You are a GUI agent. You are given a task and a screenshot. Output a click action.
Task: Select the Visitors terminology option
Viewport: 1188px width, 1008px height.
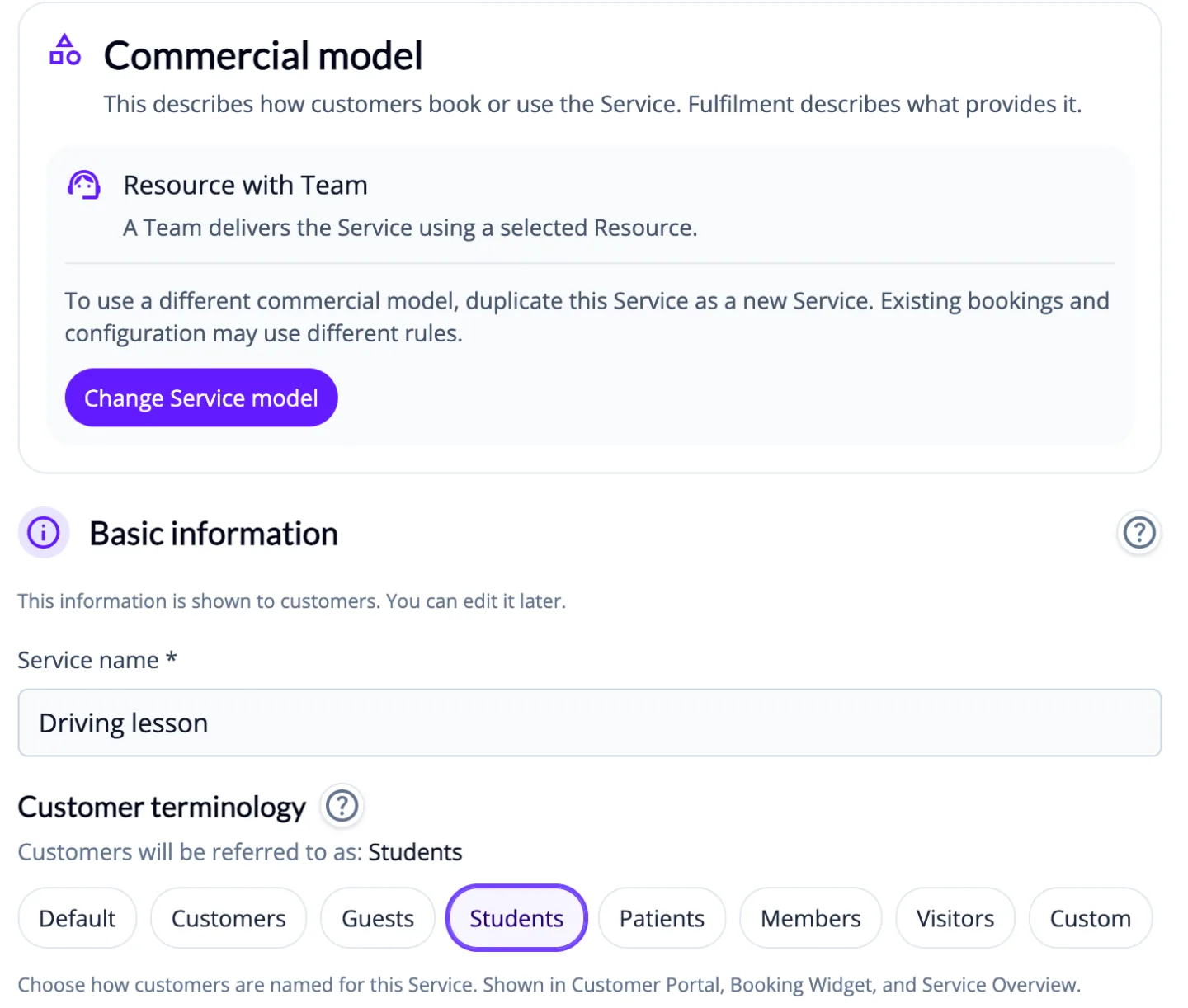tap(955, 918)
